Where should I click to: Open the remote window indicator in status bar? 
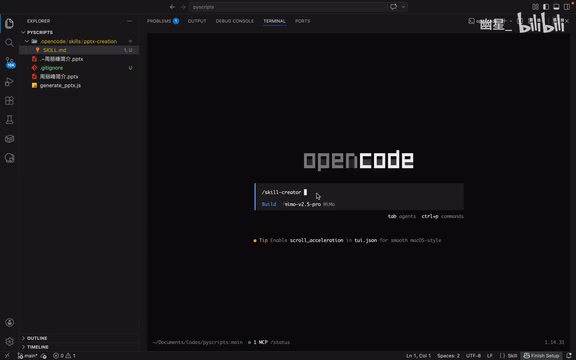7,356
